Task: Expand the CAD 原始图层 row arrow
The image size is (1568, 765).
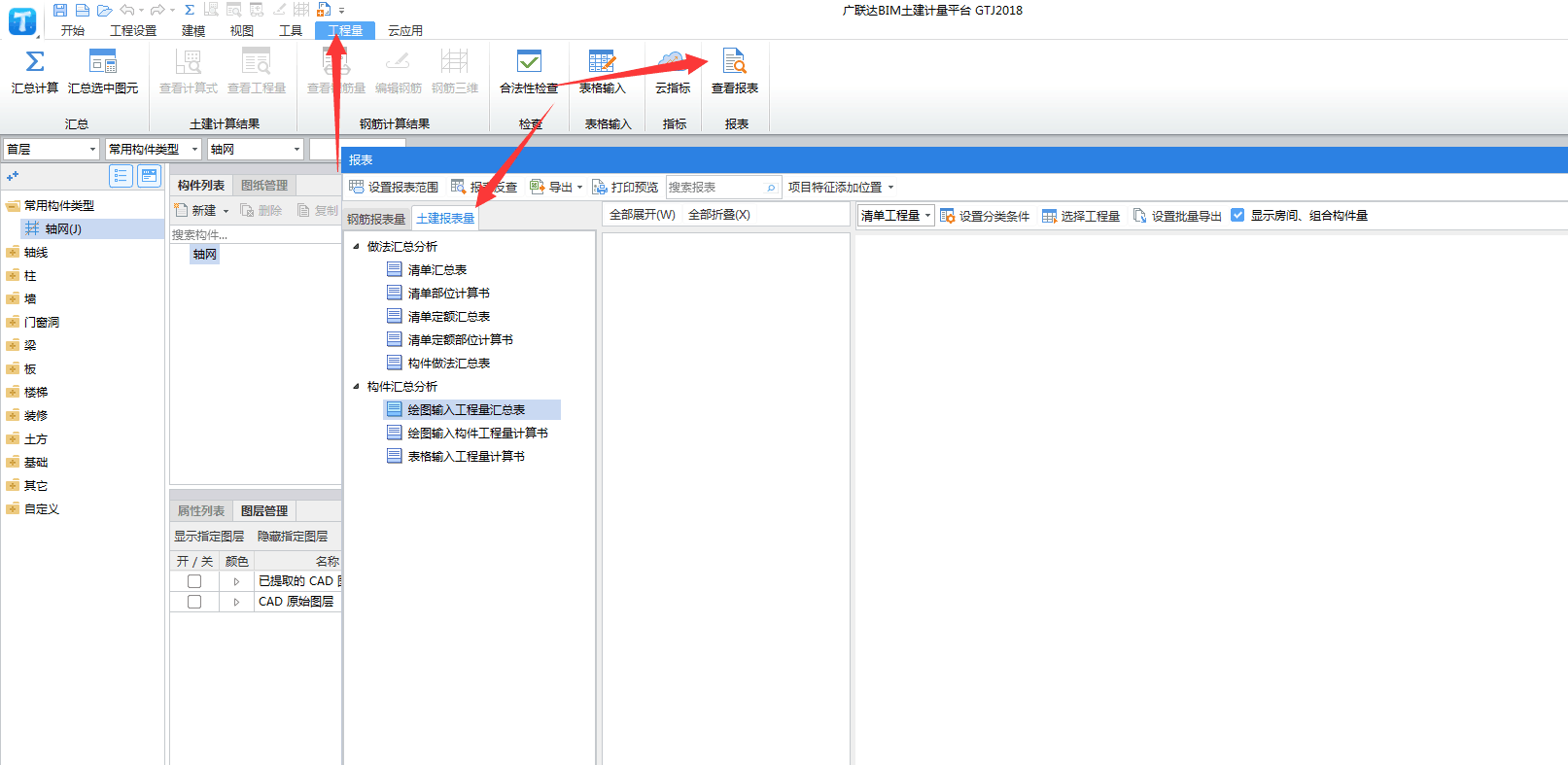Action: pyautogui.click(x=236, y=602)
